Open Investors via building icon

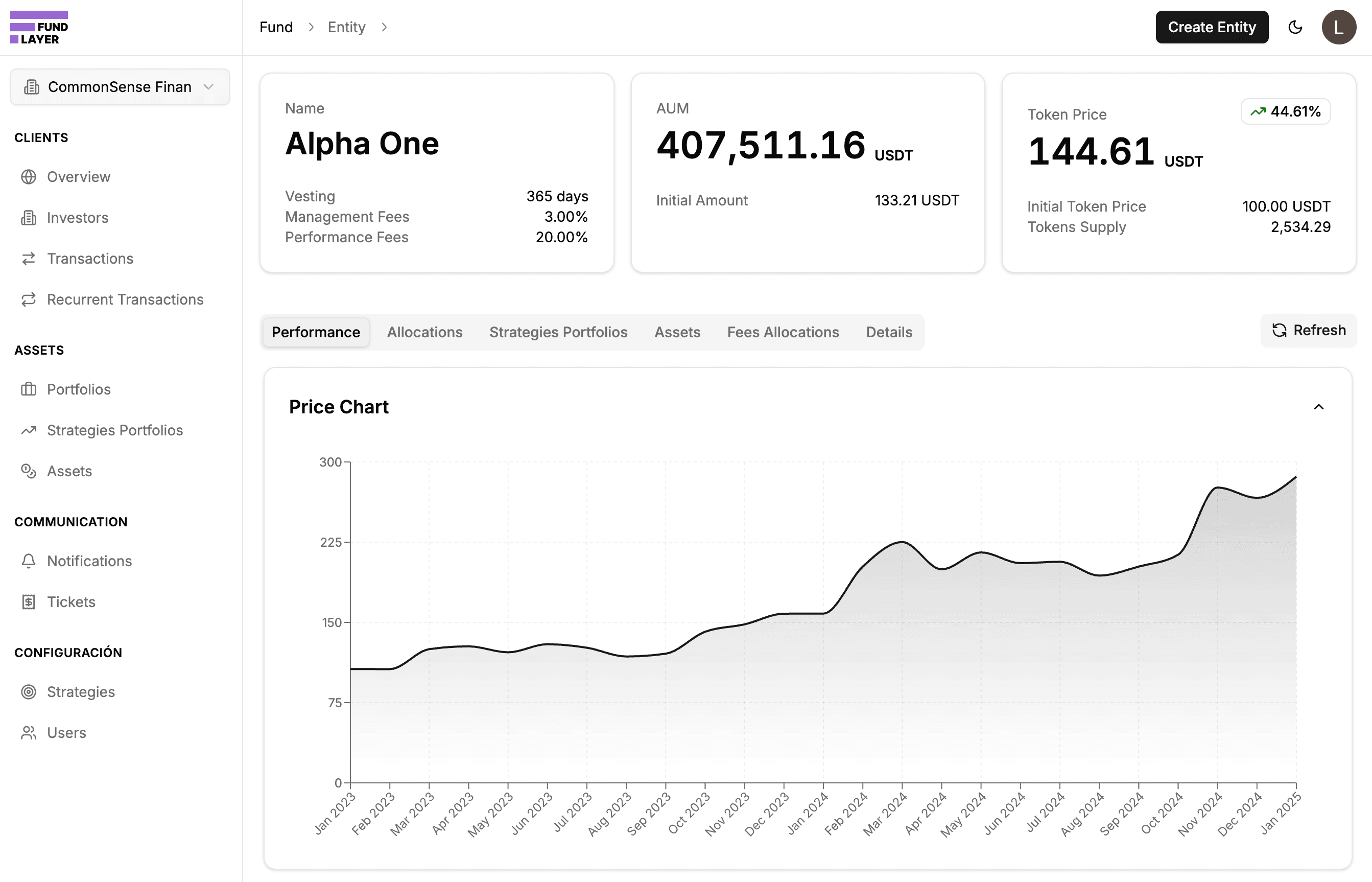click(29, 218)
